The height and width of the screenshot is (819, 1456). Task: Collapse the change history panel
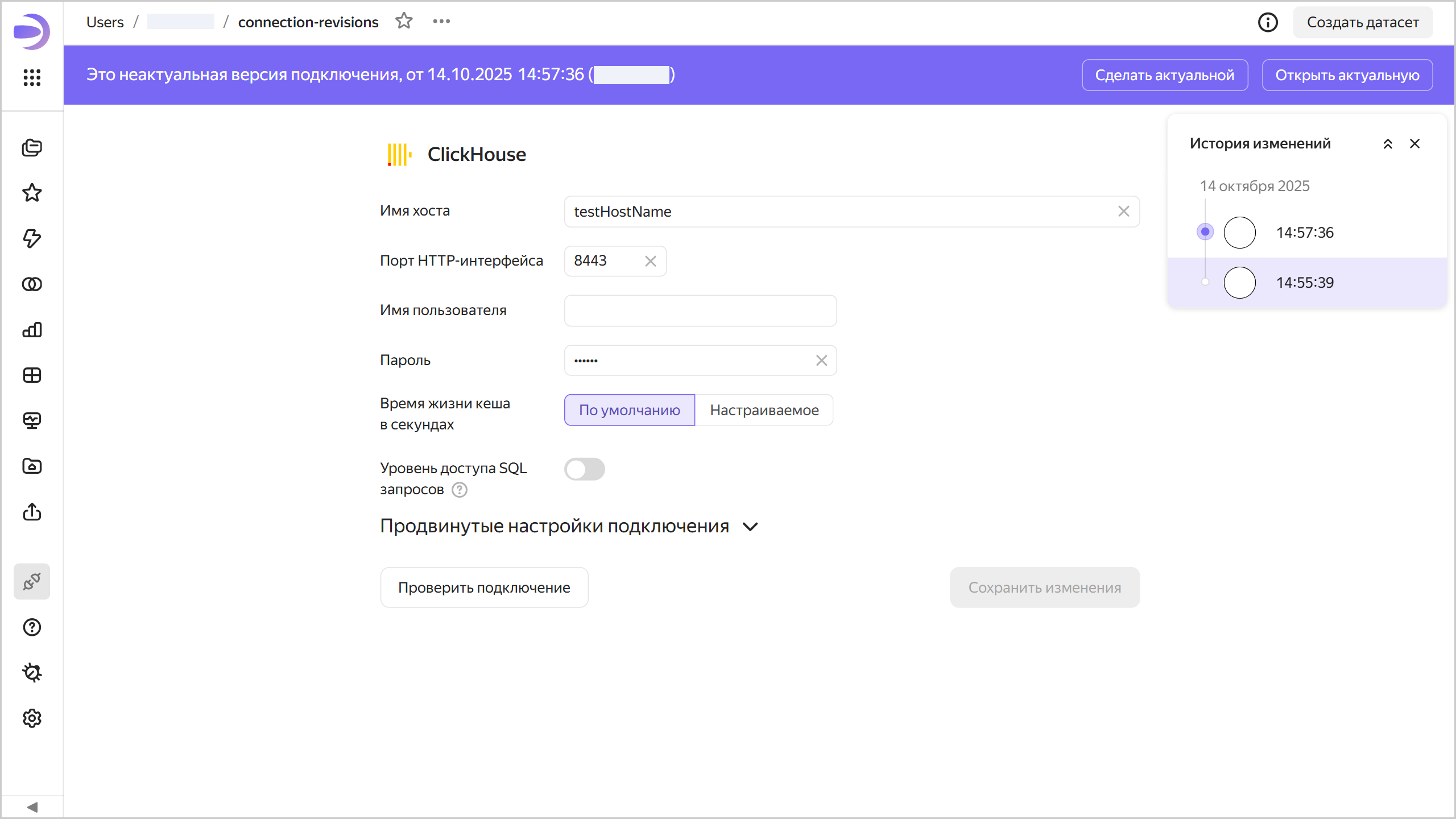point(1388,144)
